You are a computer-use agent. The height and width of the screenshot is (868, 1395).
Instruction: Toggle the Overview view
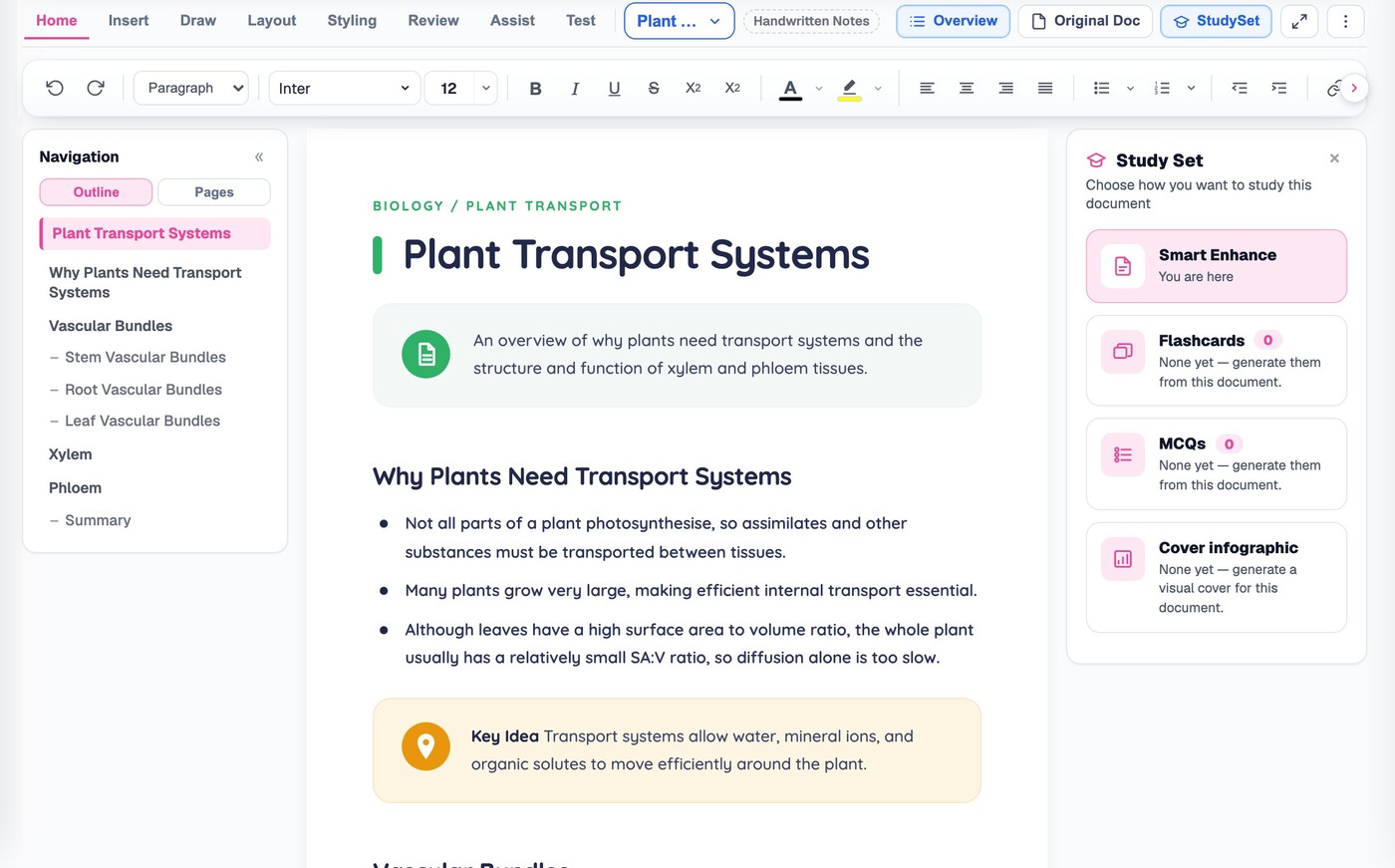[x=954, y=21]
